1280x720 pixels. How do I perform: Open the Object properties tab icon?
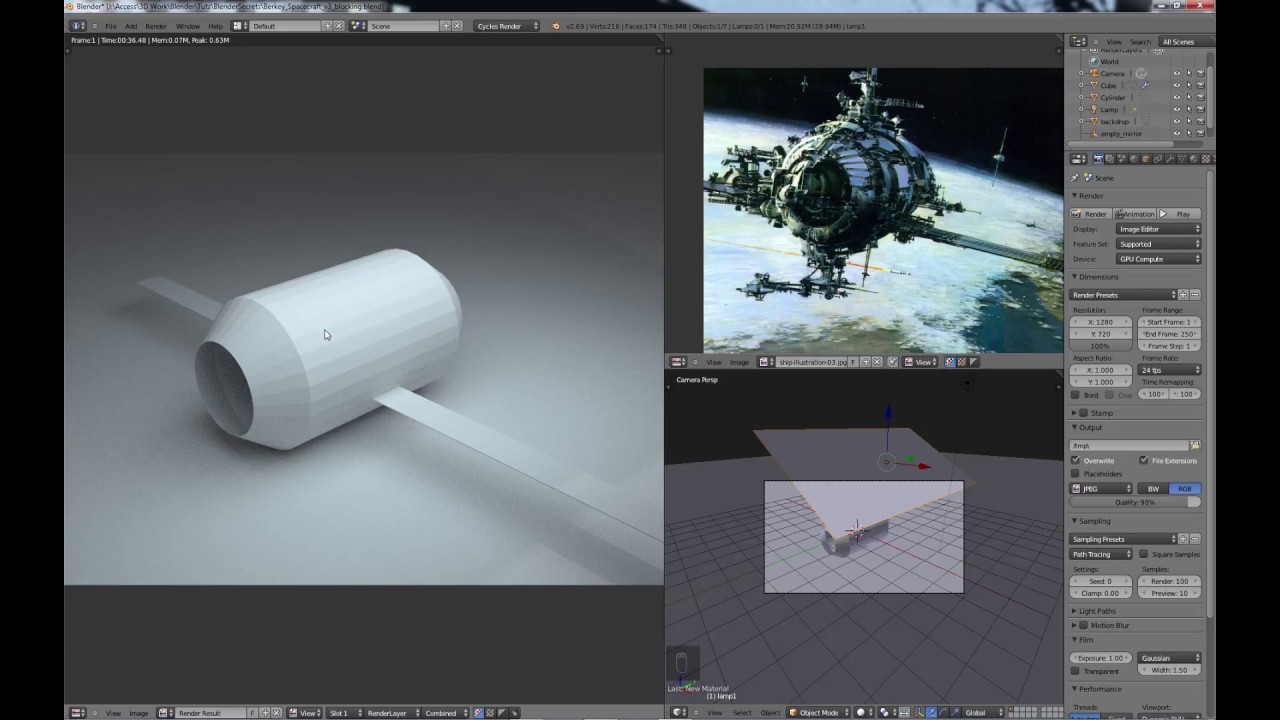pos(1146,159)
